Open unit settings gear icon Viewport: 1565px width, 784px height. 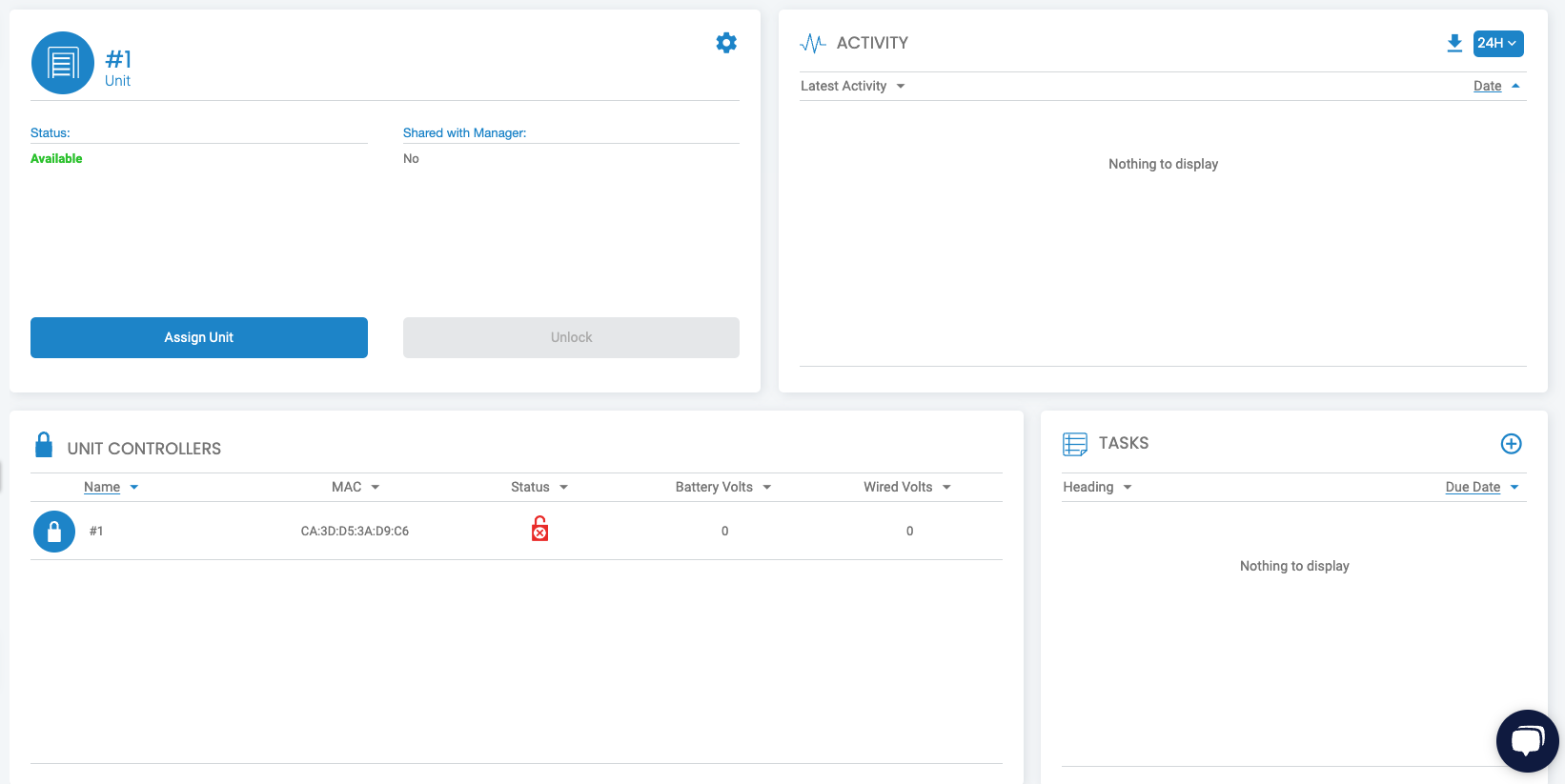pyautogui.click(x=726, y=43)
